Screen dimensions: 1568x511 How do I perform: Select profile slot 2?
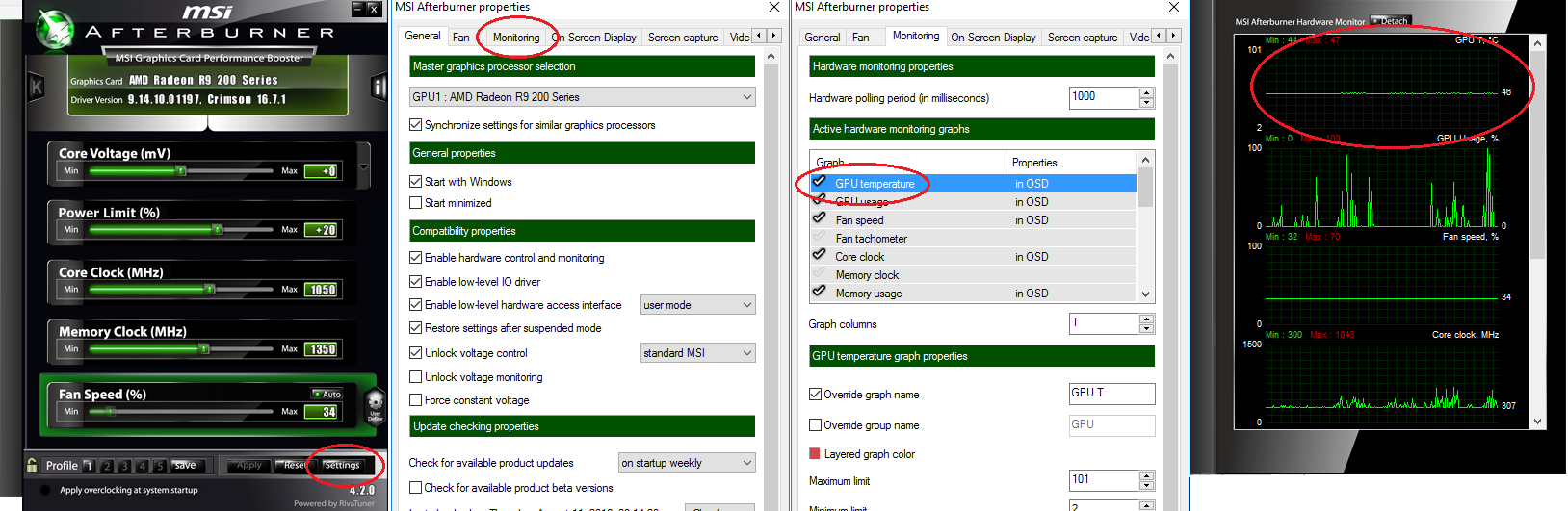tap(107, 466)
